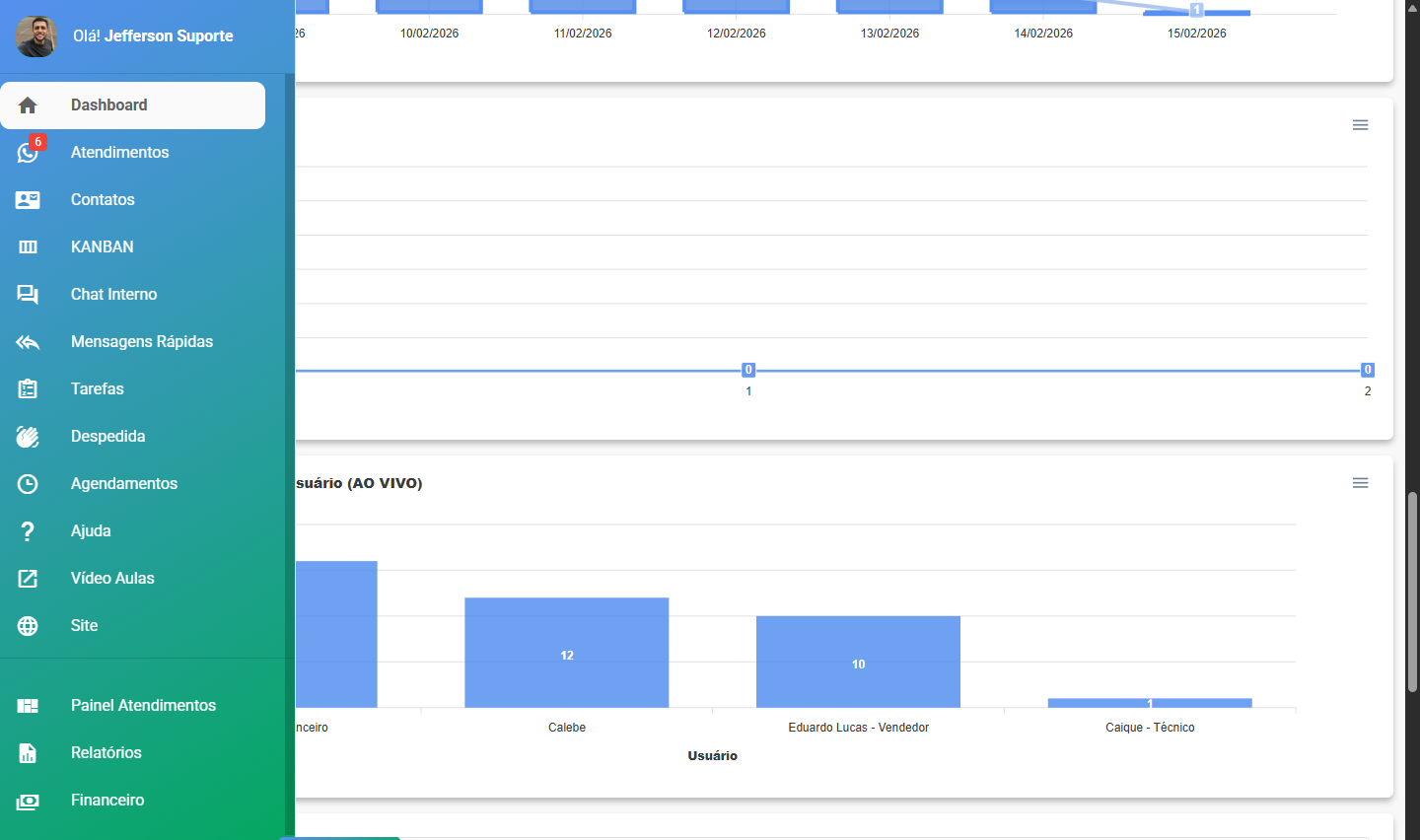Open the Chat Interno speech bubbles icon
The image size is (1420, 840).
(28, 295)
